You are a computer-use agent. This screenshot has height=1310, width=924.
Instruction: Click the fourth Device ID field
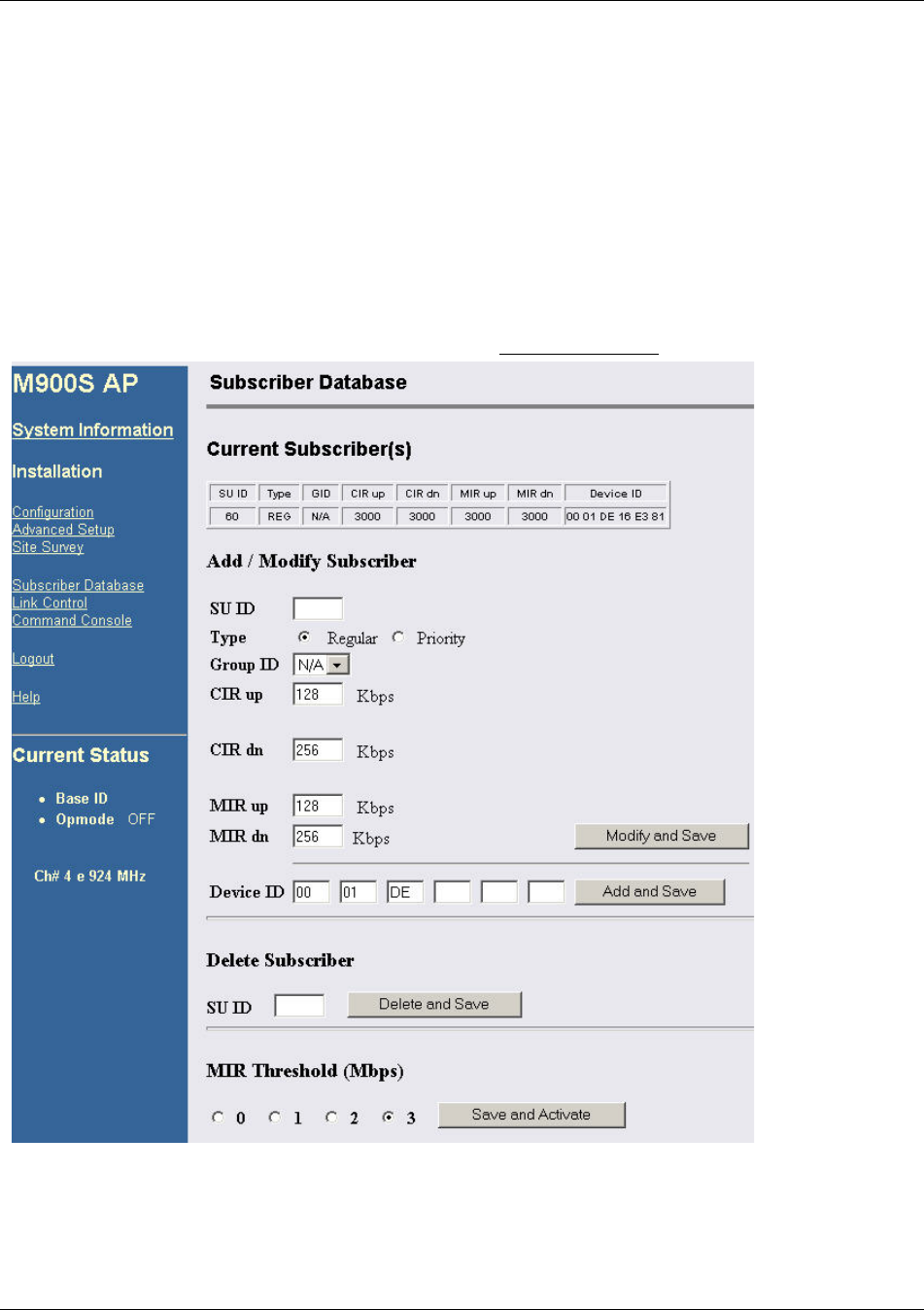452,892
